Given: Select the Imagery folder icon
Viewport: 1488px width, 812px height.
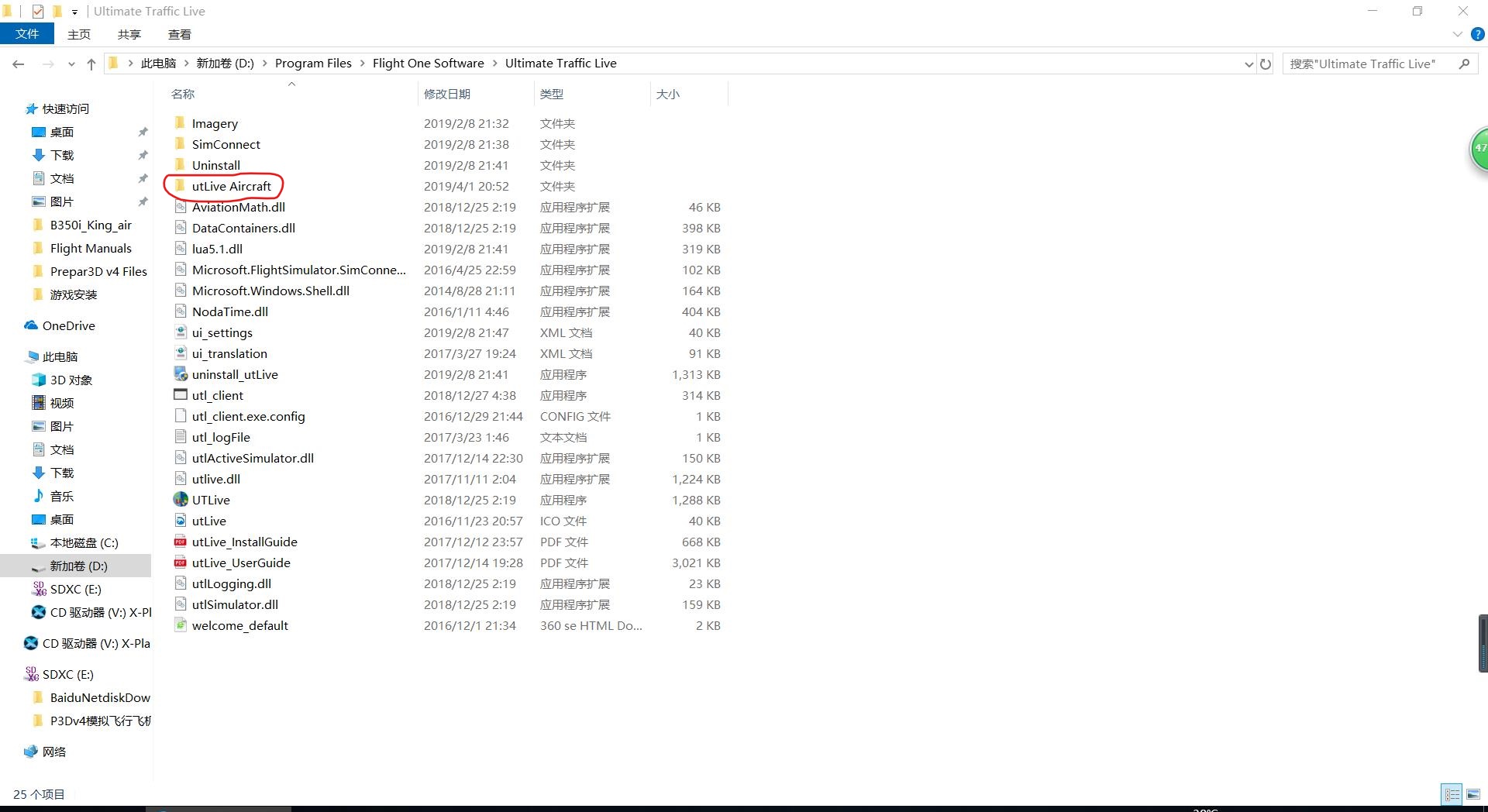Looking at the screenshot, I should pyautogui.click(x=181, y=123).
